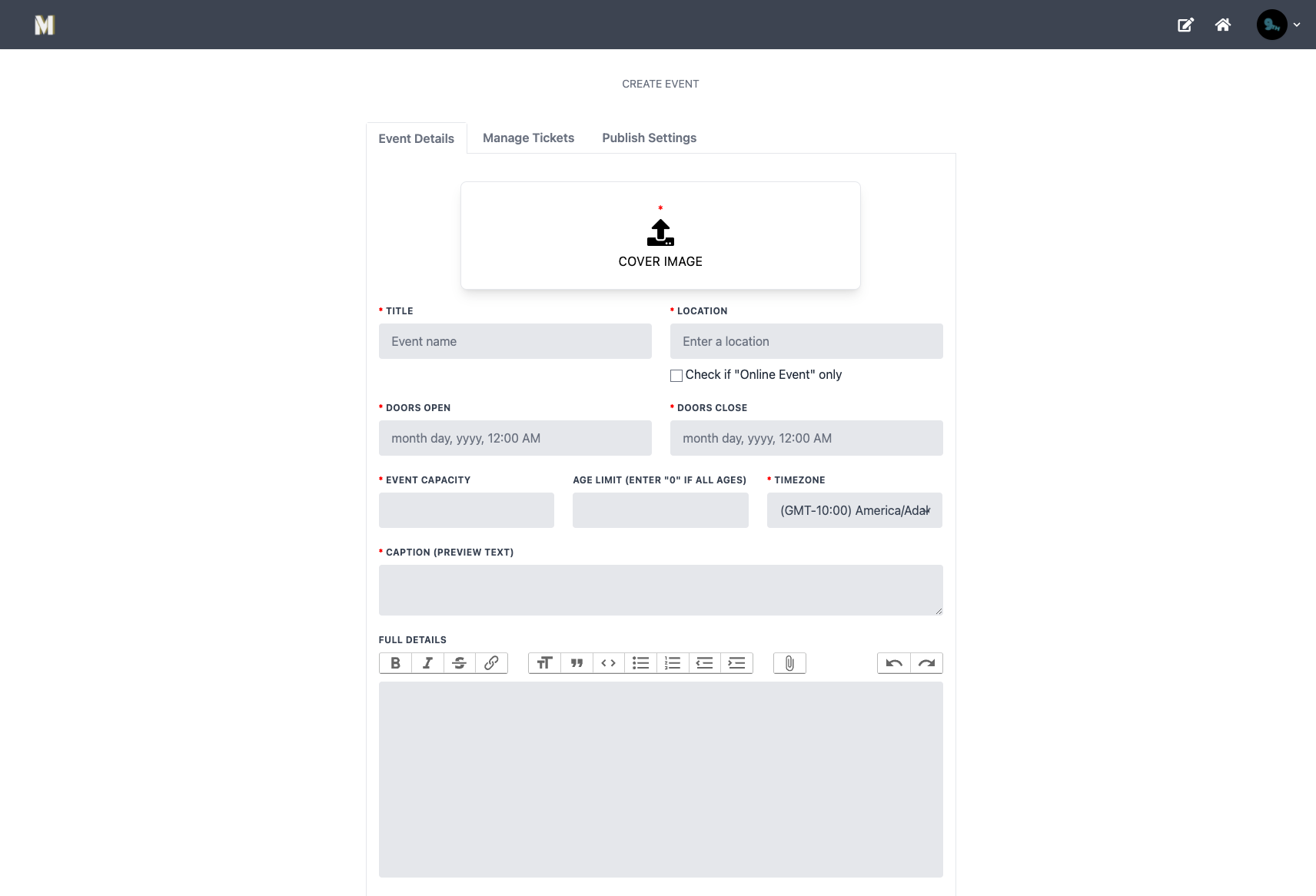Screen dimensions: 1316x896
Task: Redo the last edit
Action: click(x=926, y=663)
